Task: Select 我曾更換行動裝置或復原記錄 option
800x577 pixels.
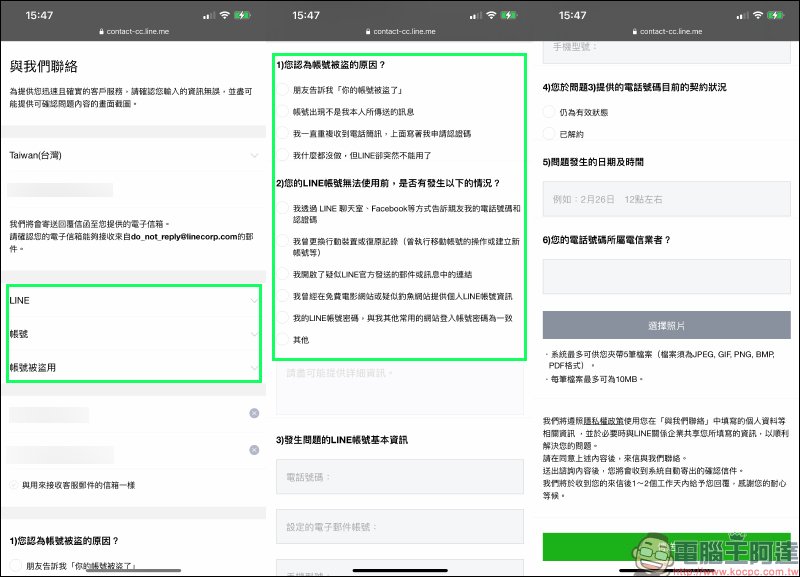Action: (x=283, y=241)
